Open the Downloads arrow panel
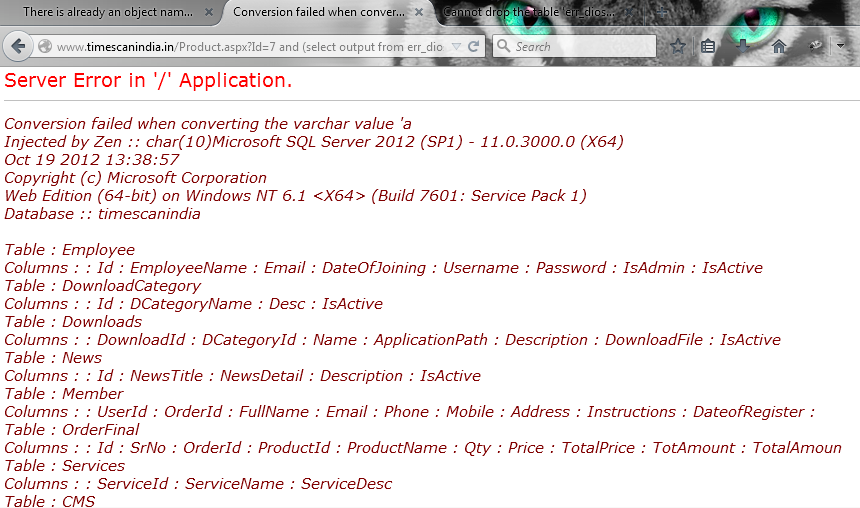Viewport: 860px width, 508px height. [x=743, y=46]
